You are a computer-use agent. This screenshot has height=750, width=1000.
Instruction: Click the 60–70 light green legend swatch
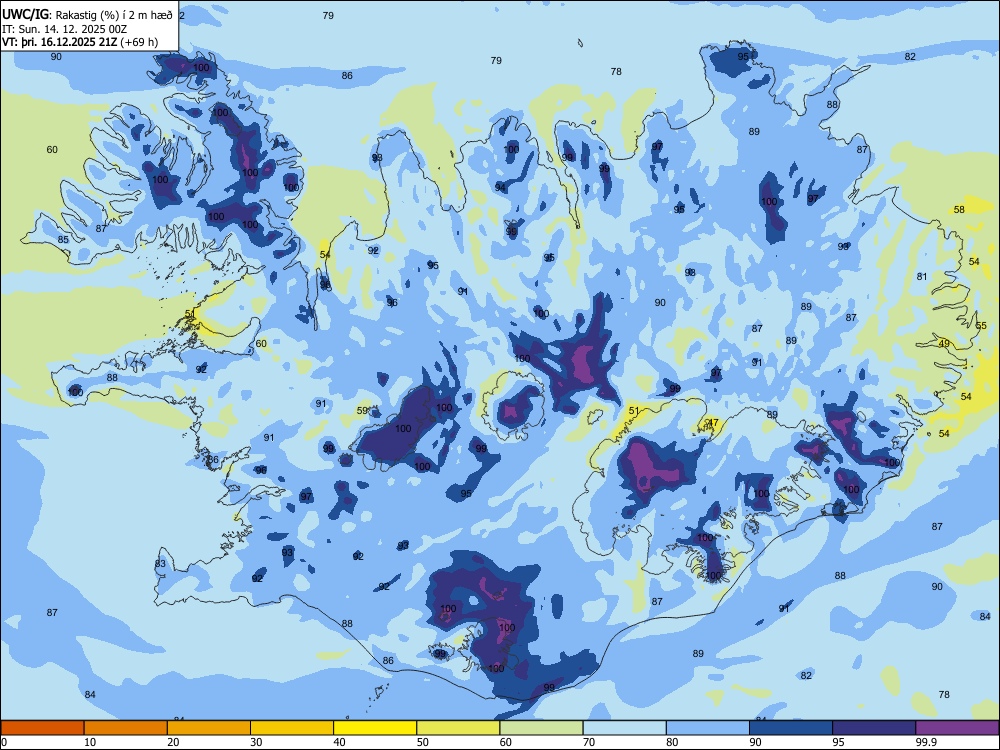(541, 728)
